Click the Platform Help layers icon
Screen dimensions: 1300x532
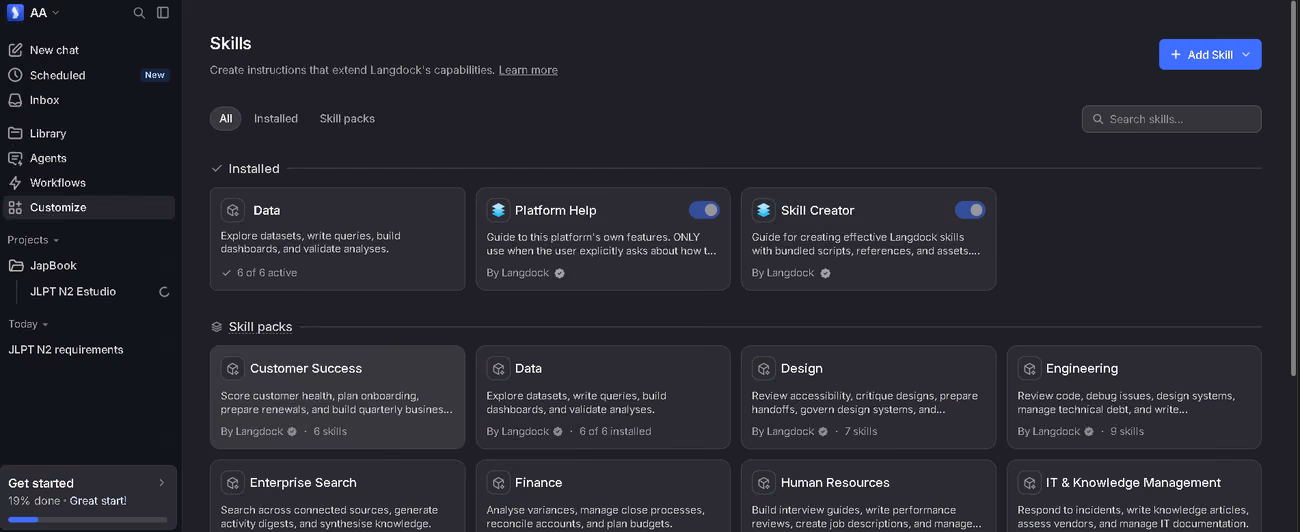point(498,210)
